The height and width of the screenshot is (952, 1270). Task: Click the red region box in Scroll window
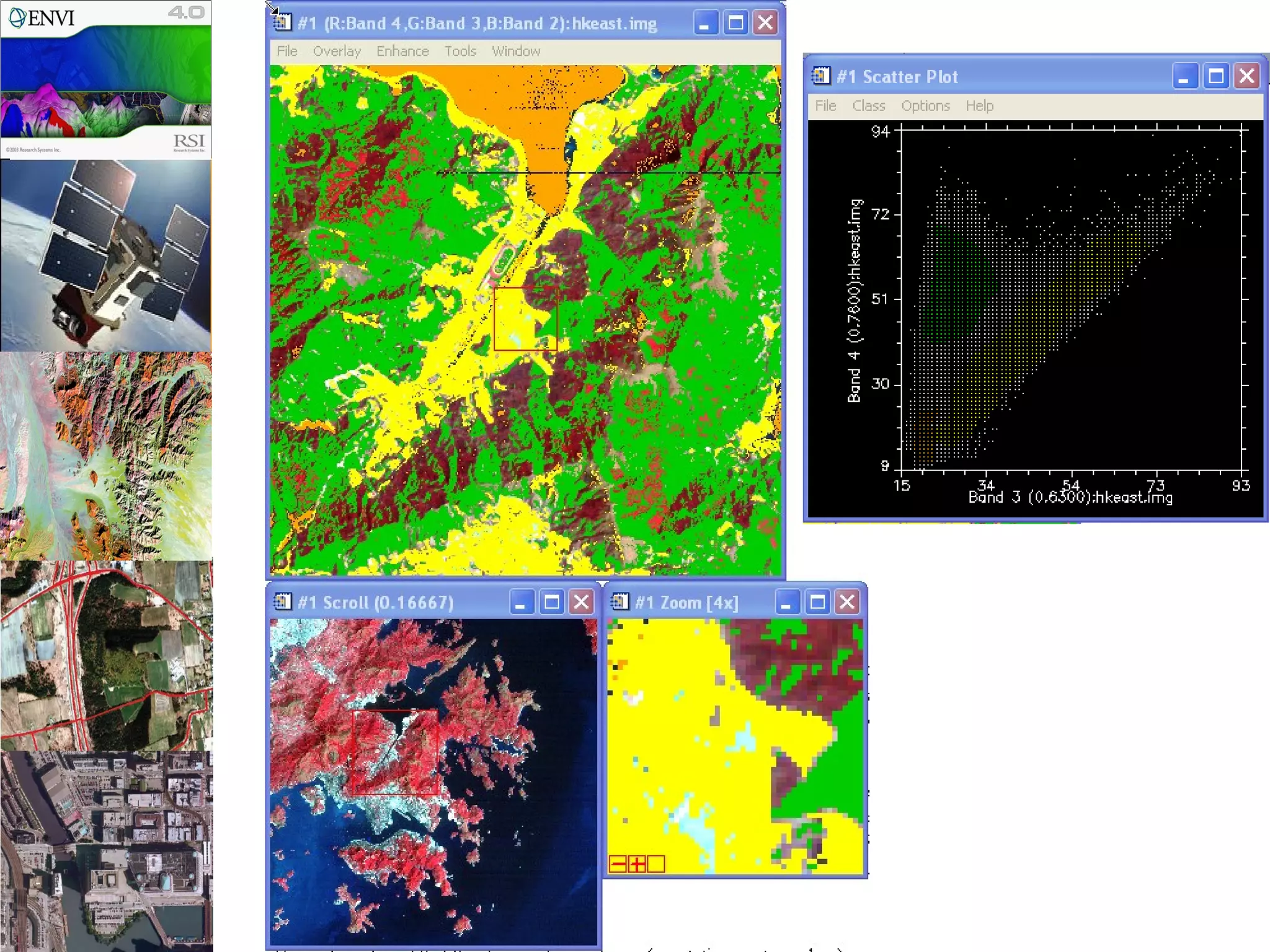coord(394,752)
